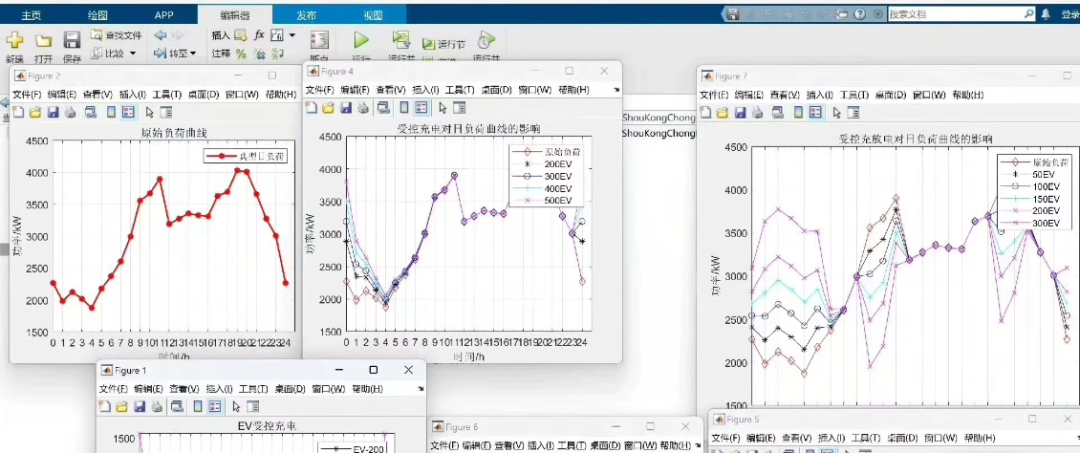This screenshot has height=453, width=1080.
Task: Click the help question mark icon
Action: [x=860, y=14]
